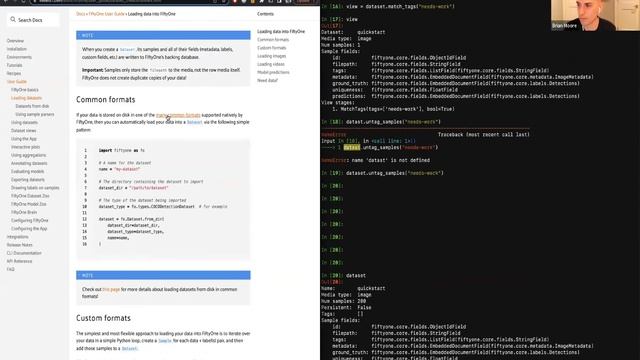Click Dataset code link in first note
This screenshot has height=360, width=640.
pyautogui.click(x=127, y=49)
